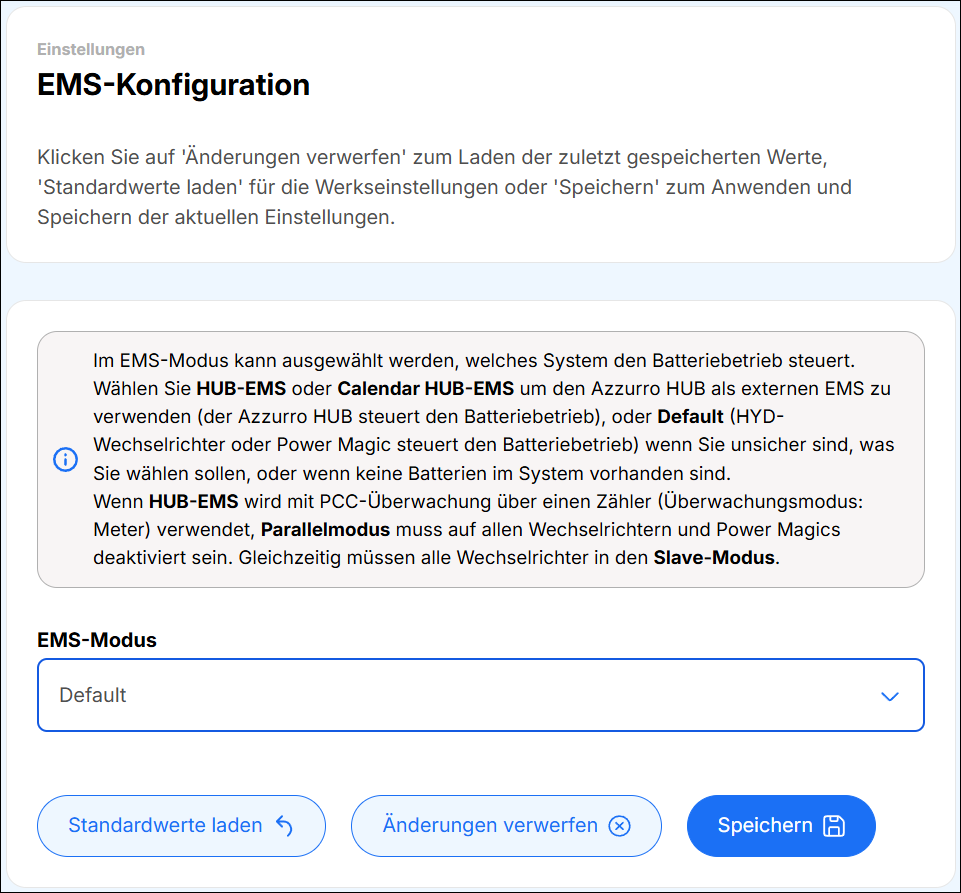Click the EMS-Modus field label
Screen dimensions: 961x893
click(97, 640)
